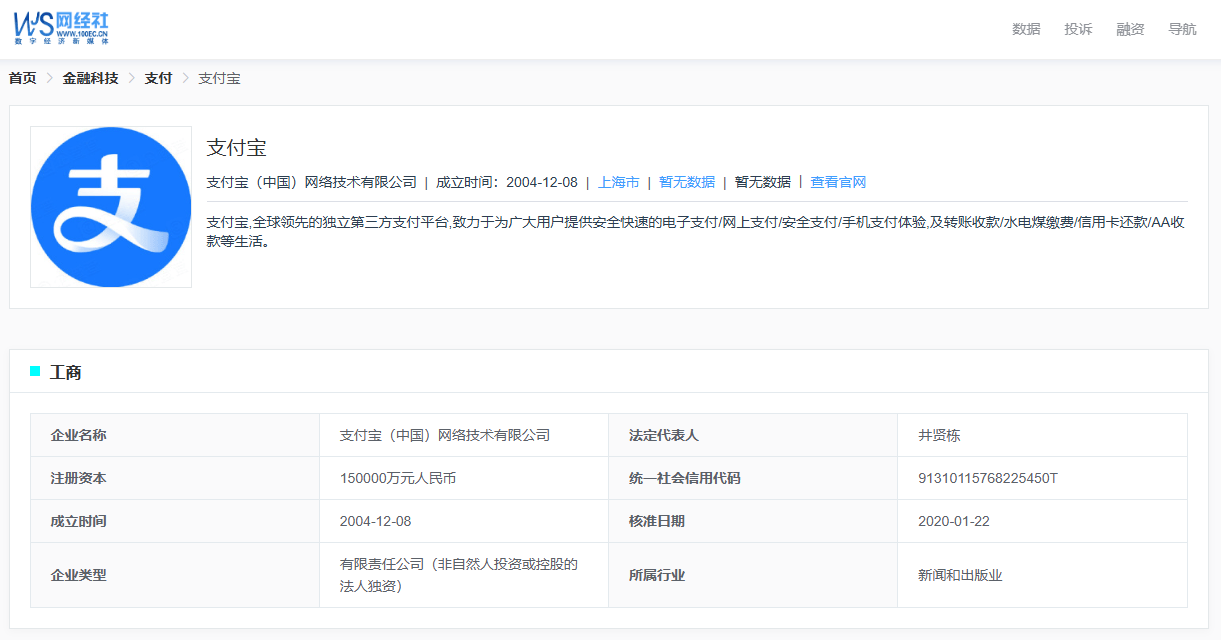Select the 井贤栋 cell
The image size is (1221, 640).
[1042, 435]
